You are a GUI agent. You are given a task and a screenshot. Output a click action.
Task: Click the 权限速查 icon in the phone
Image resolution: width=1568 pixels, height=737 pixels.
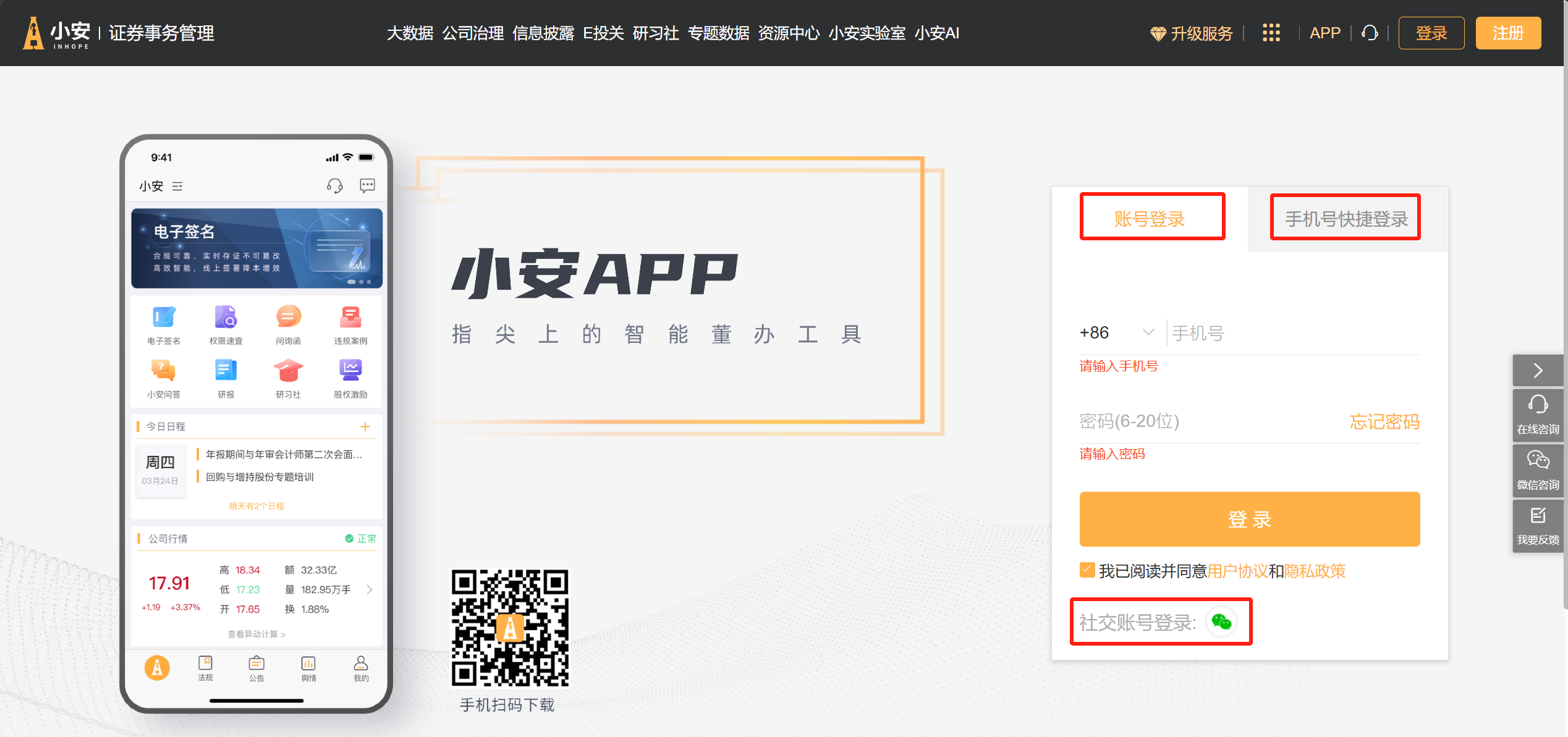click(226, 317)
